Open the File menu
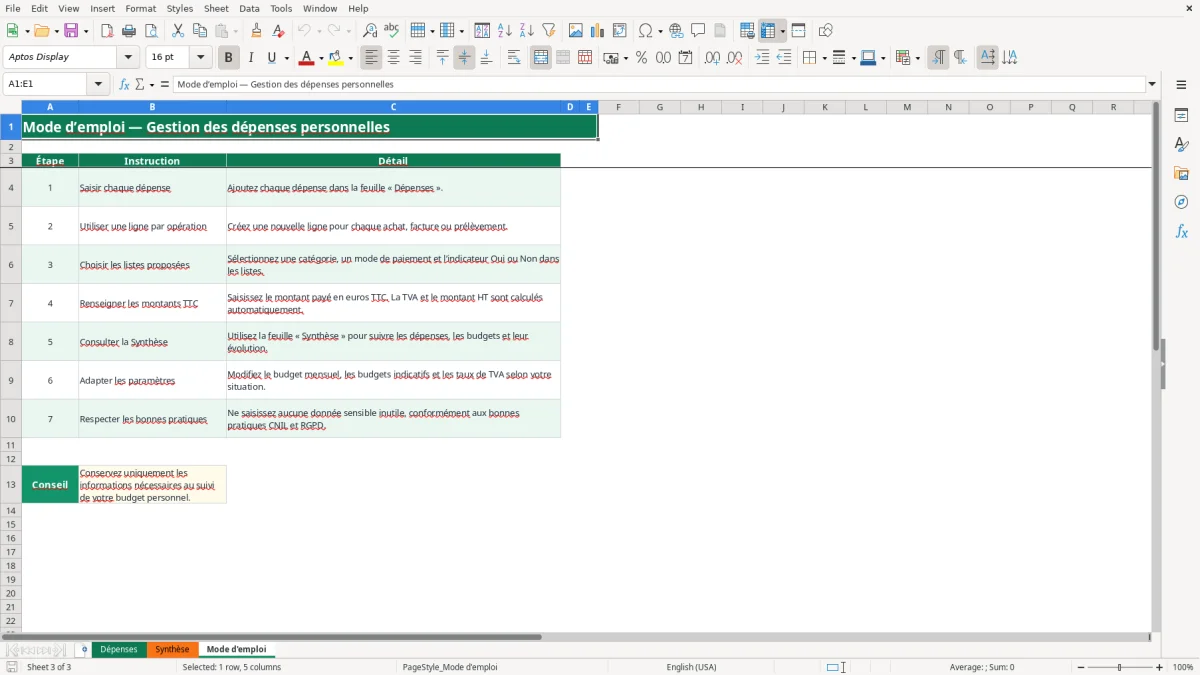Image resolution: width=1200 pixels, height=675 pixels. (13, 8)
